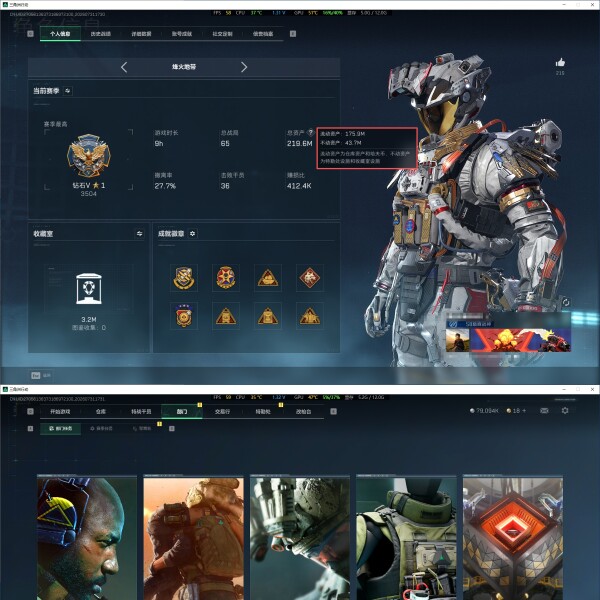
Task: Select the first triangle badge in bottom row
Action: [226, 316]
